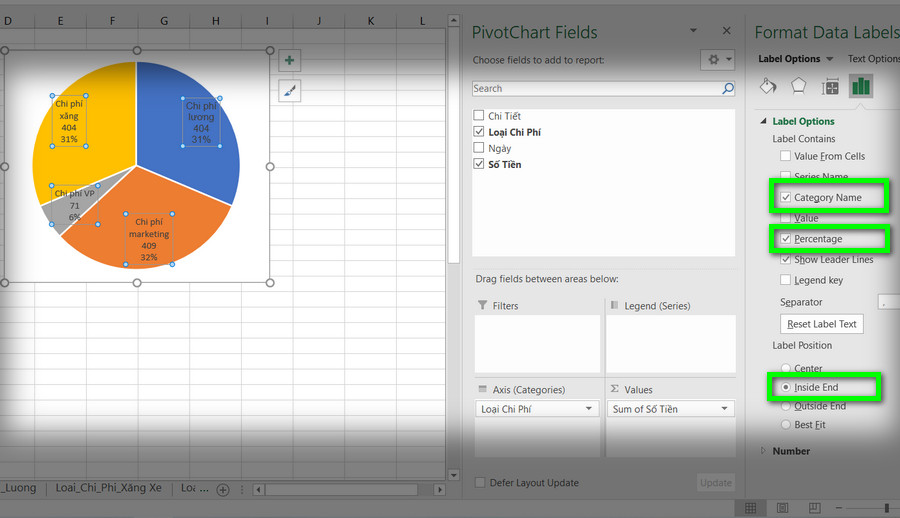Select column K header
Screen dimensions: 900x518
pos(371,21)
